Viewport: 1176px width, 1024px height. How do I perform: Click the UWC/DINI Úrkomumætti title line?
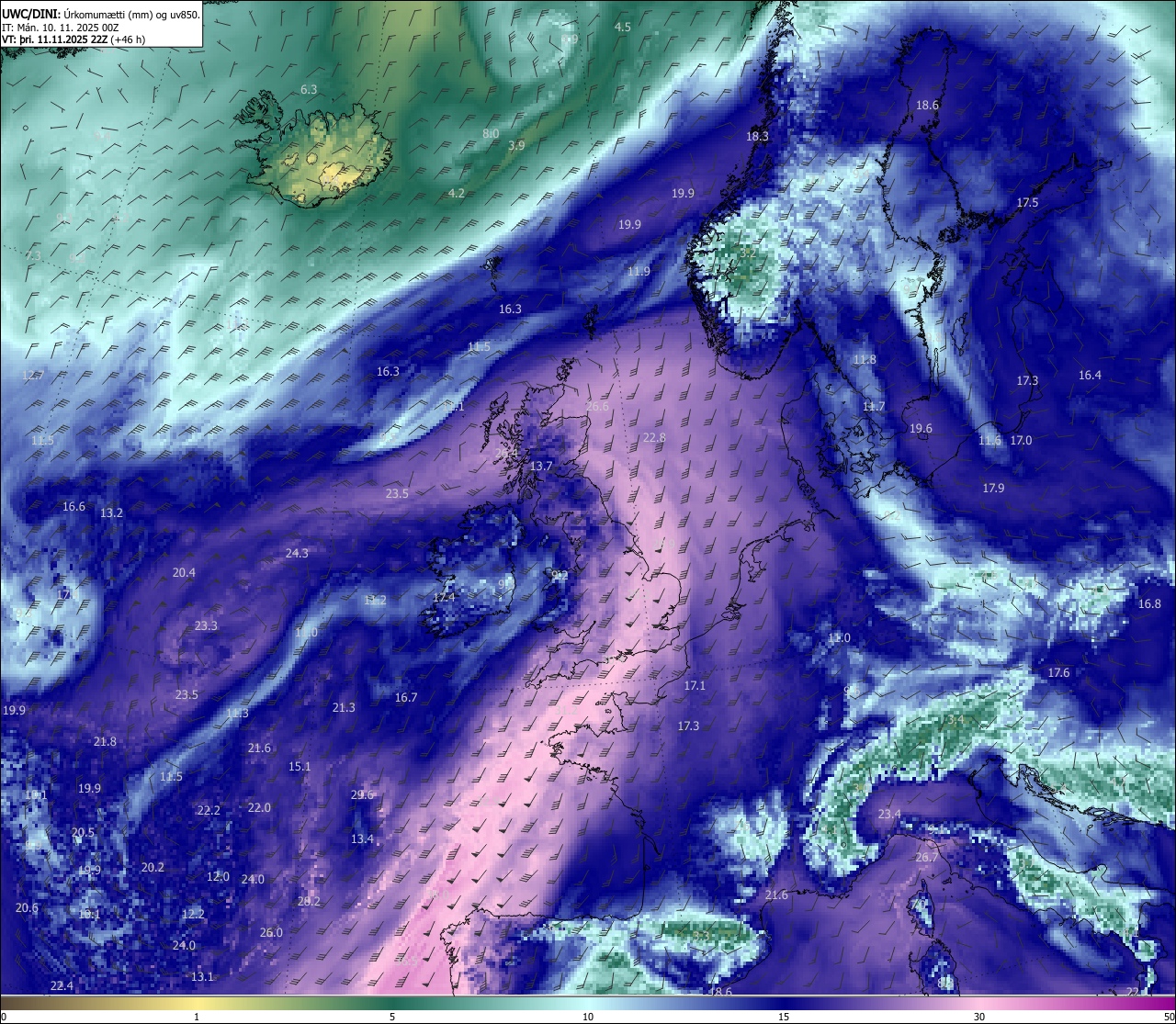tap(101, 15)
